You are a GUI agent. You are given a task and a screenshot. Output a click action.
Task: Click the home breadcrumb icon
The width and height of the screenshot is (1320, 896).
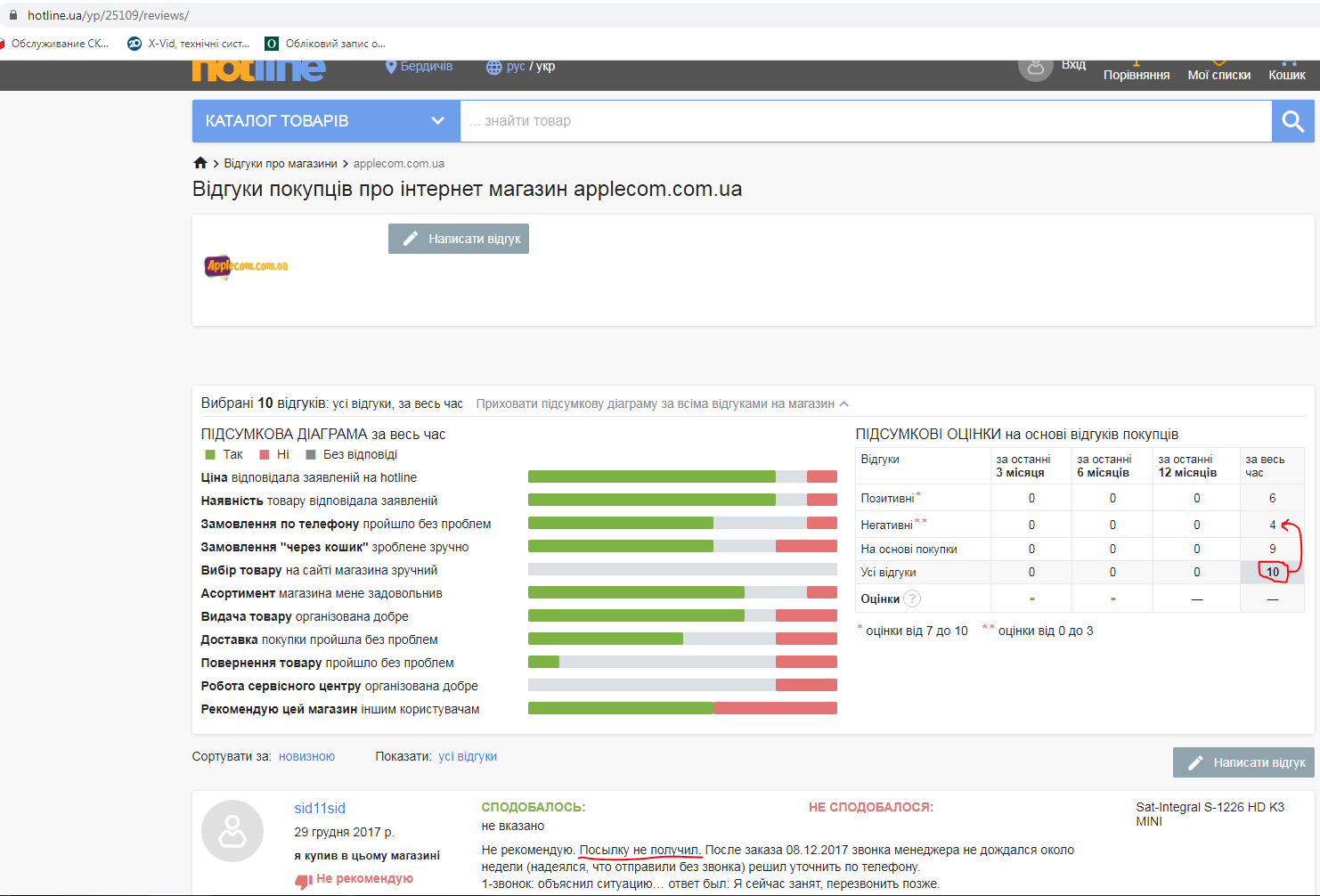[200, 163]
